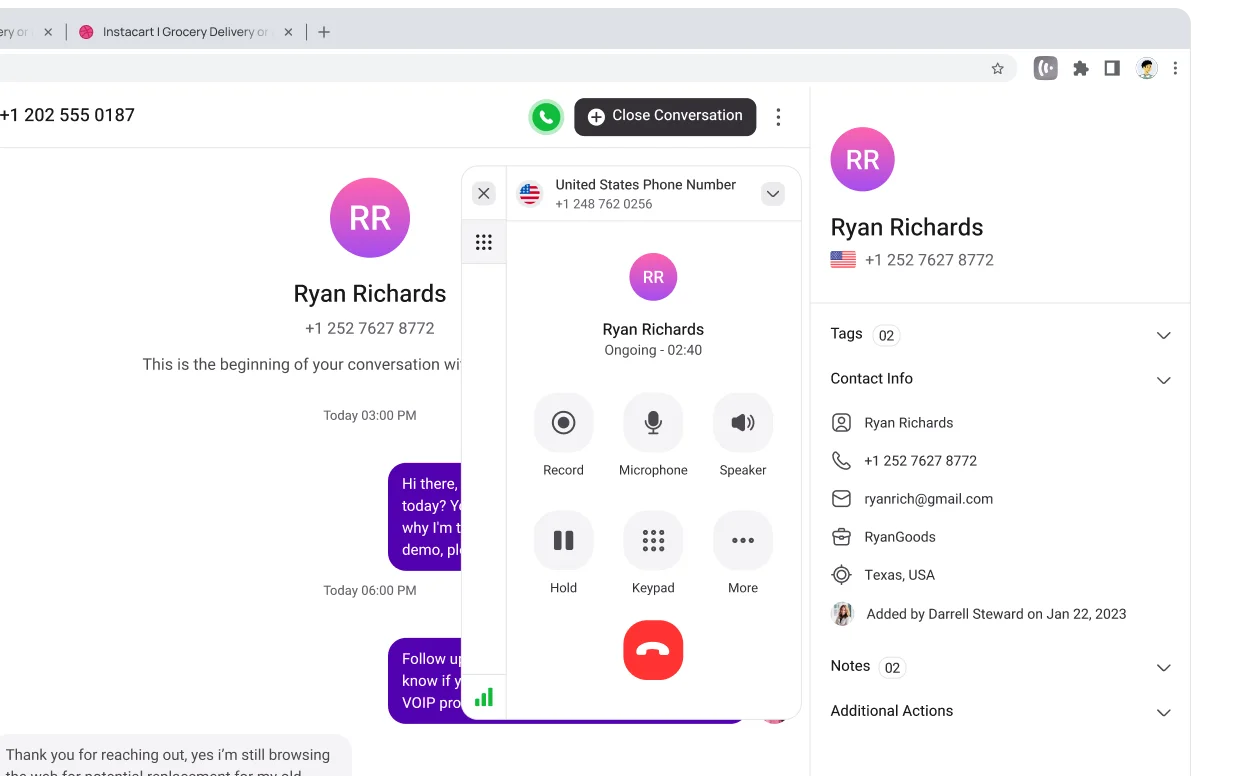Open the dialpad grid in widget sidebar
Viewport: 1256px width, 776px height.
[484, 242]
